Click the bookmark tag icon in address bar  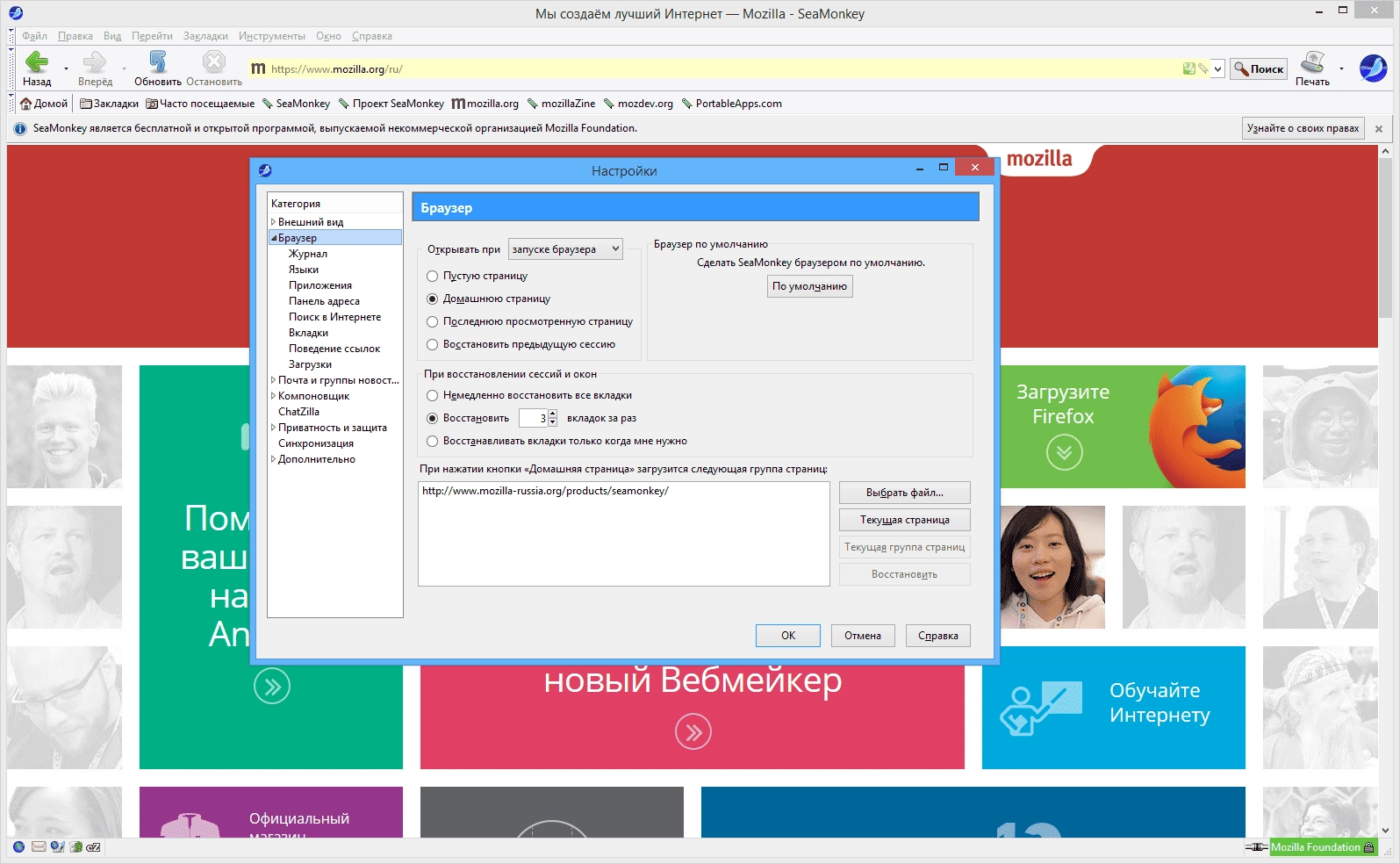pos(1203,68)
